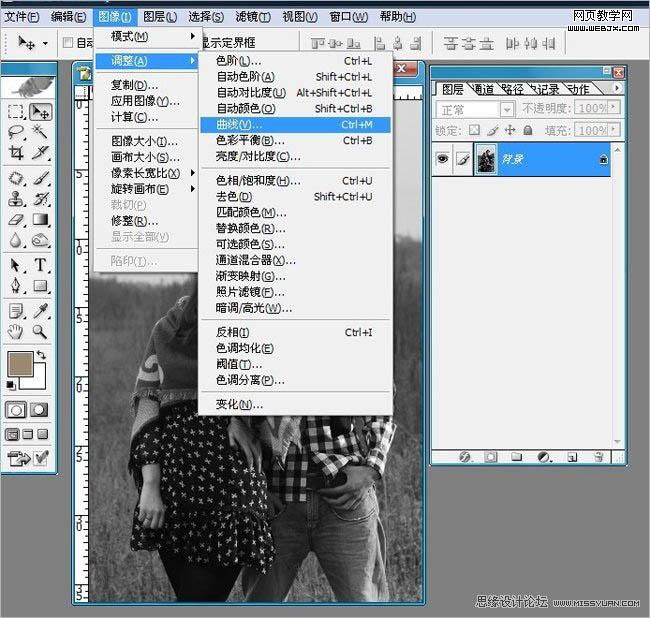Image resolution: width=650 pixels, height=618 pixels.
Task: Create new adjustment layer icon
Action: [x=543, y=457]
